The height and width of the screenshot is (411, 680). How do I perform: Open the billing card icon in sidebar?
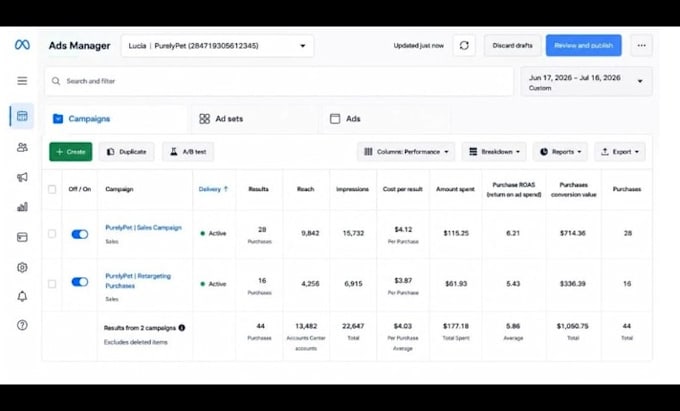pos(22,237)
